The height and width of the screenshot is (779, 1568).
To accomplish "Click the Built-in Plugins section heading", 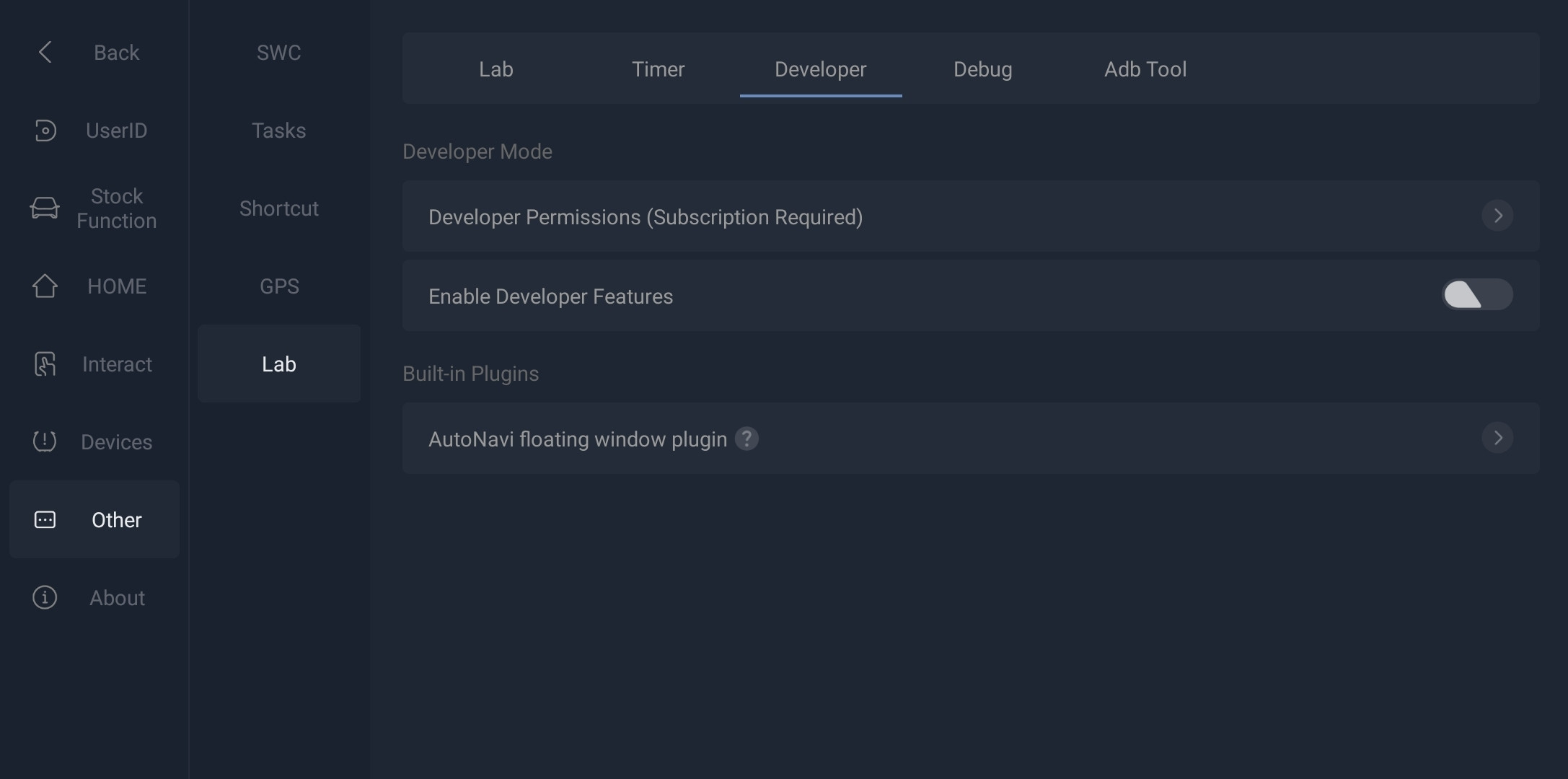I will (470, 374).
